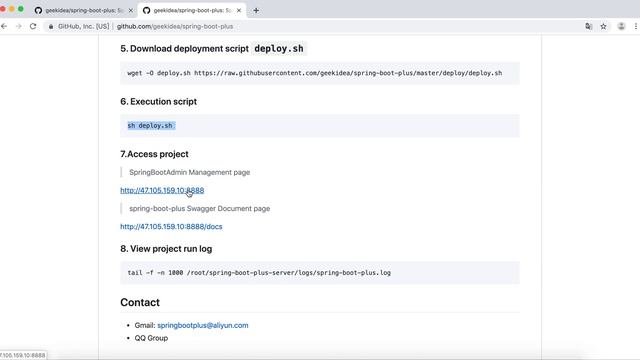Open a new tab with the plus button

pyautogui.click(x=256, y=11)
